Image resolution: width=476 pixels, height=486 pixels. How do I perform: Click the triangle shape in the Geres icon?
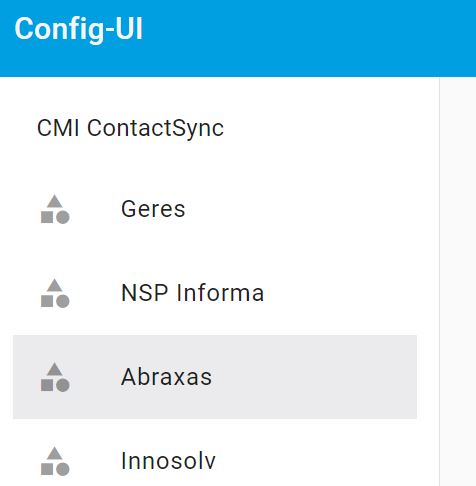pyautogui.click(x=54, y=202)
